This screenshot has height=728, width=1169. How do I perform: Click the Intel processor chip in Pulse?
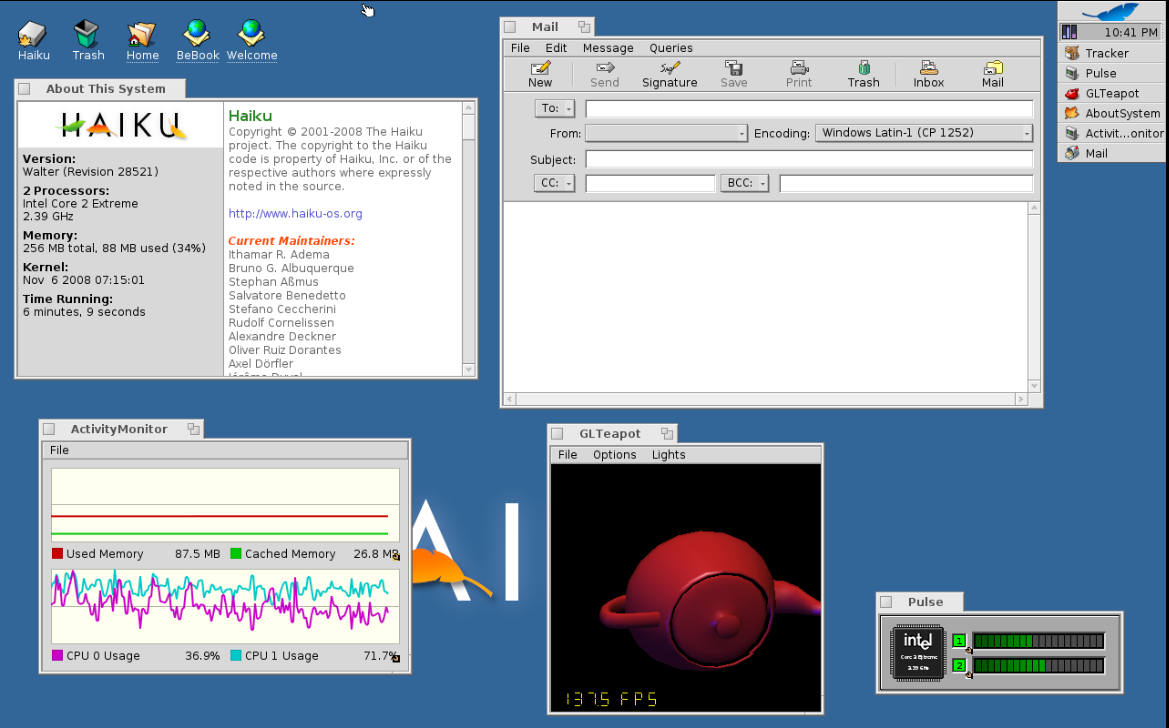pos(917,652)
